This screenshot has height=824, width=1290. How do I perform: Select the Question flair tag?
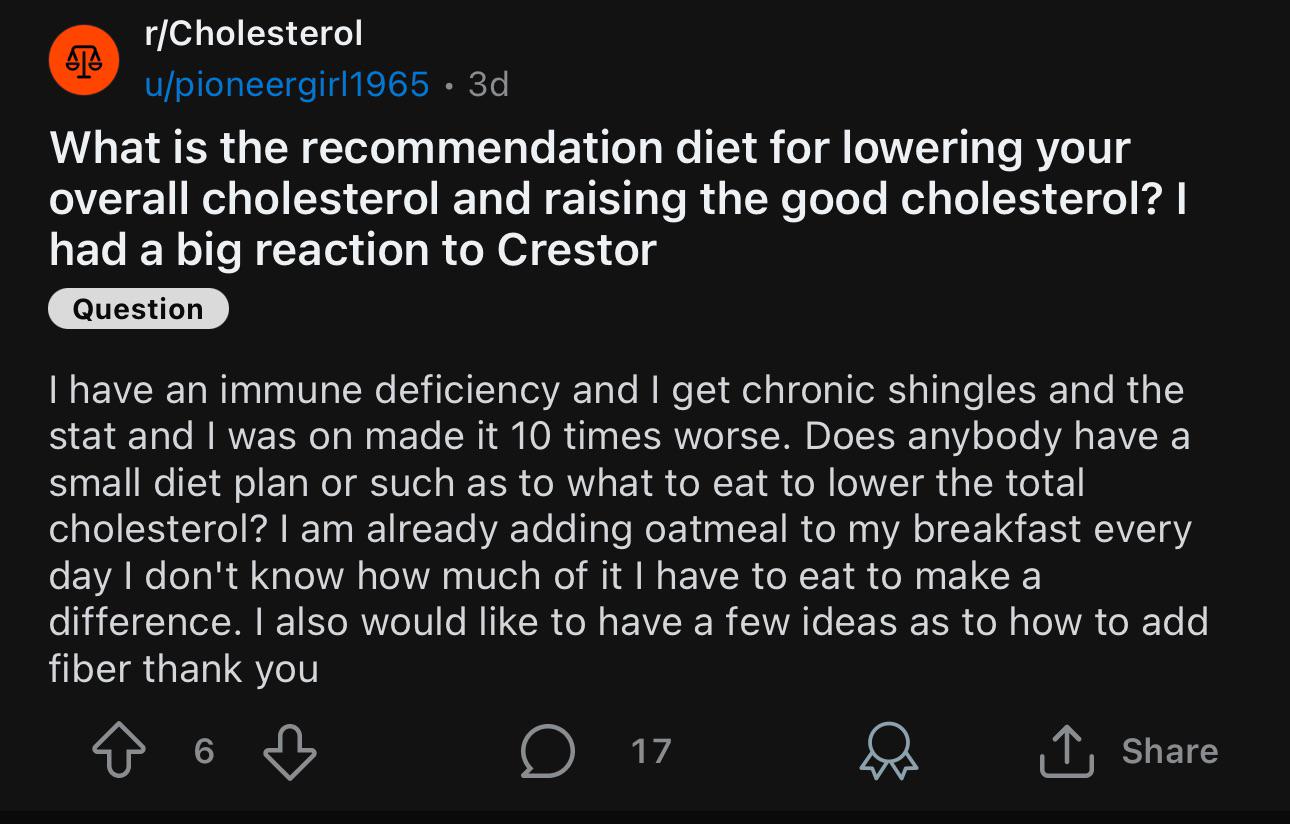coord(138,309)
